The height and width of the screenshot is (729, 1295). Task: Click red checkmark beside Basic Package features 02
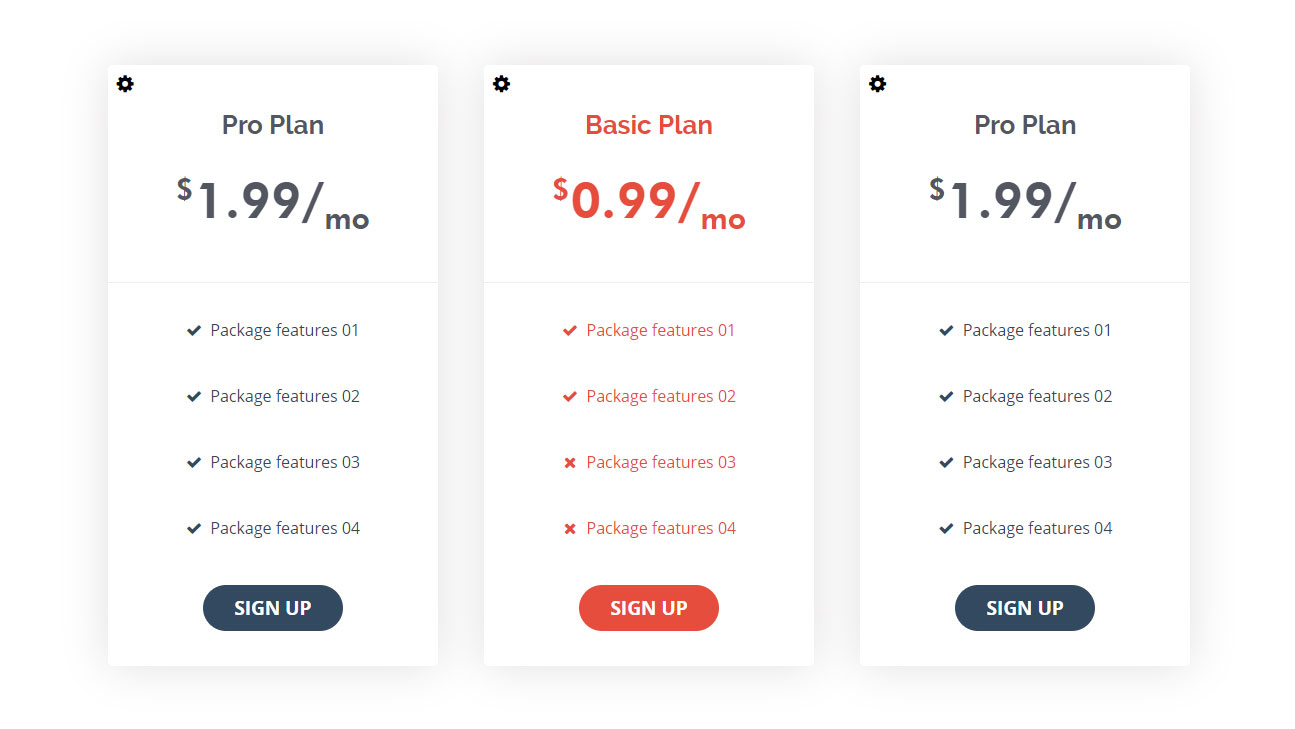[570, 397]
